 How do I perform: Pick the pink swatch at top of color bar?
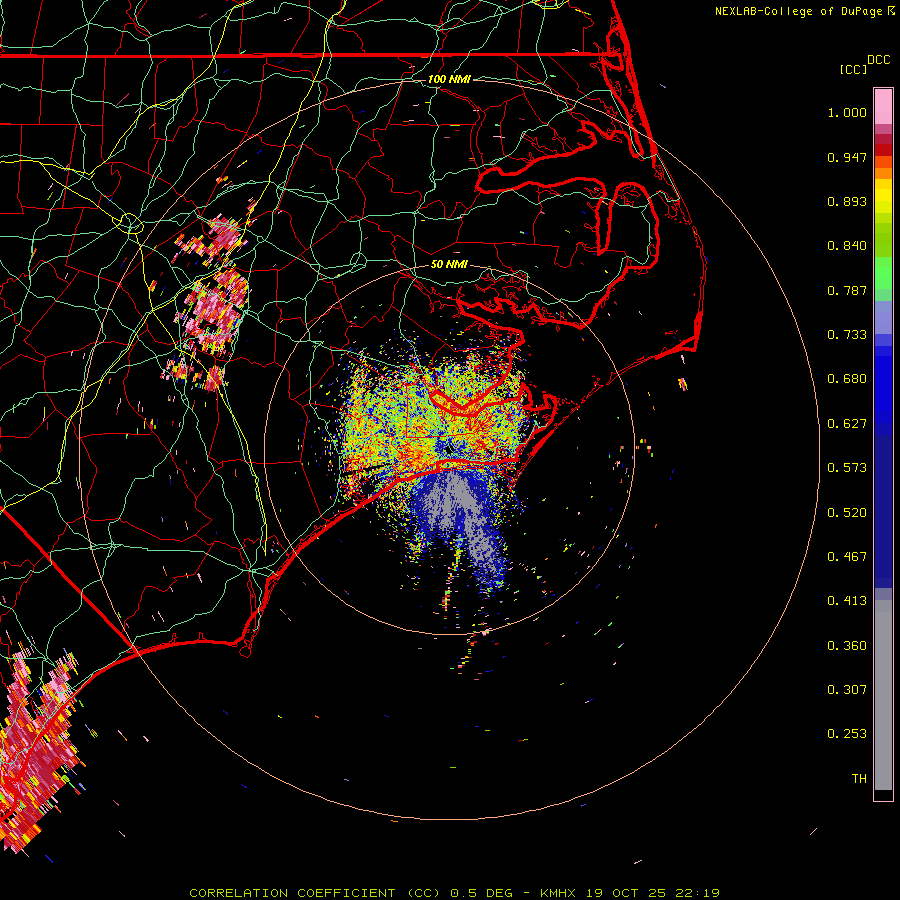(883, 107)
